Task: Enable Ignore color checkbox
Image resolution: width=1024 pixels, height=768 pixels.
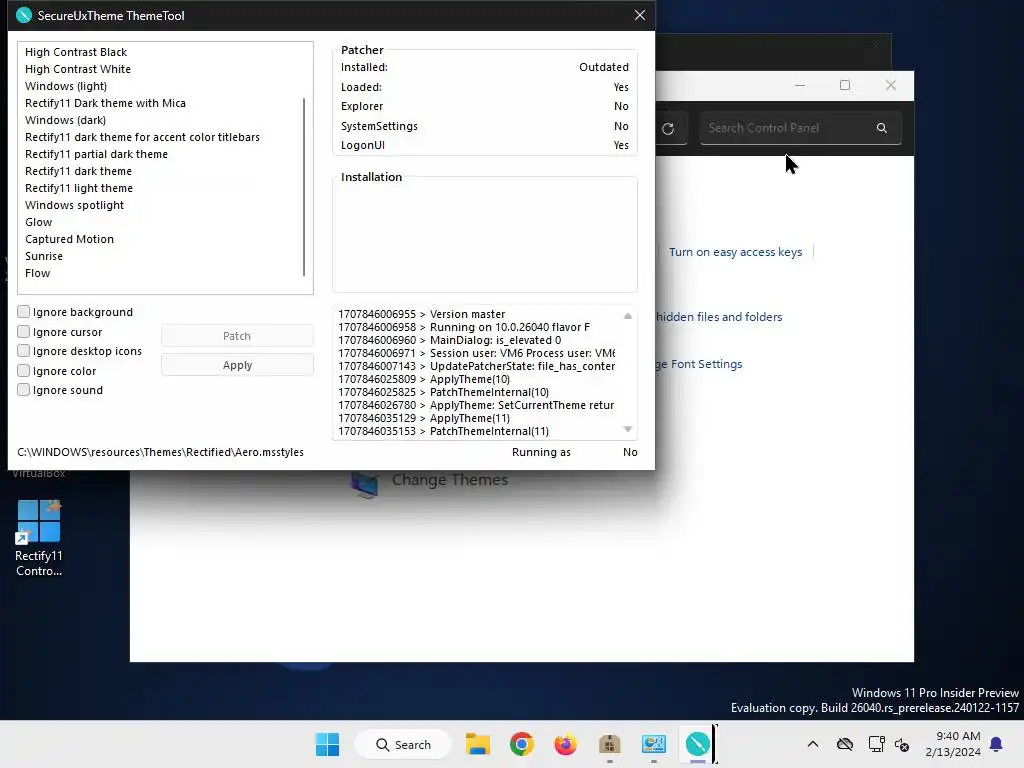Action: 24,370
